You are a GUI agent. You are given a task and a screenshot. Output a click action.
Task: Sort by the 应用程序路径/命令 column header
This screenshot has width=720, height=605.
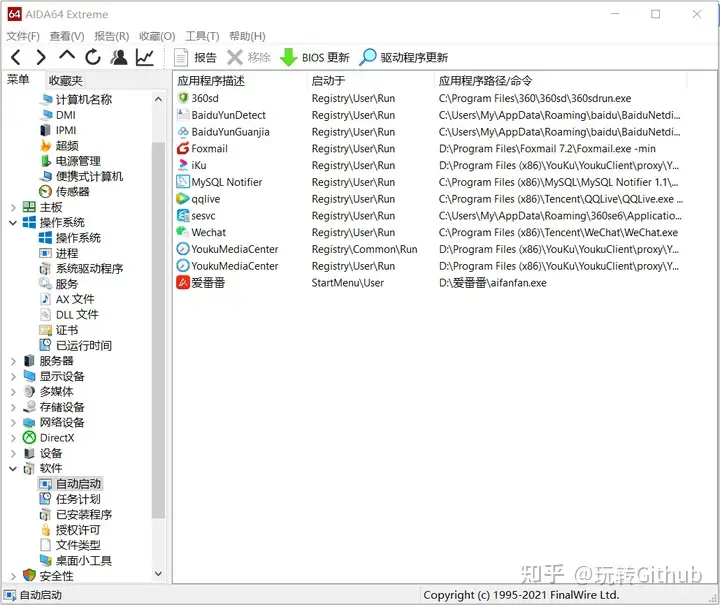pyautogui.click(x=560, y=81)
